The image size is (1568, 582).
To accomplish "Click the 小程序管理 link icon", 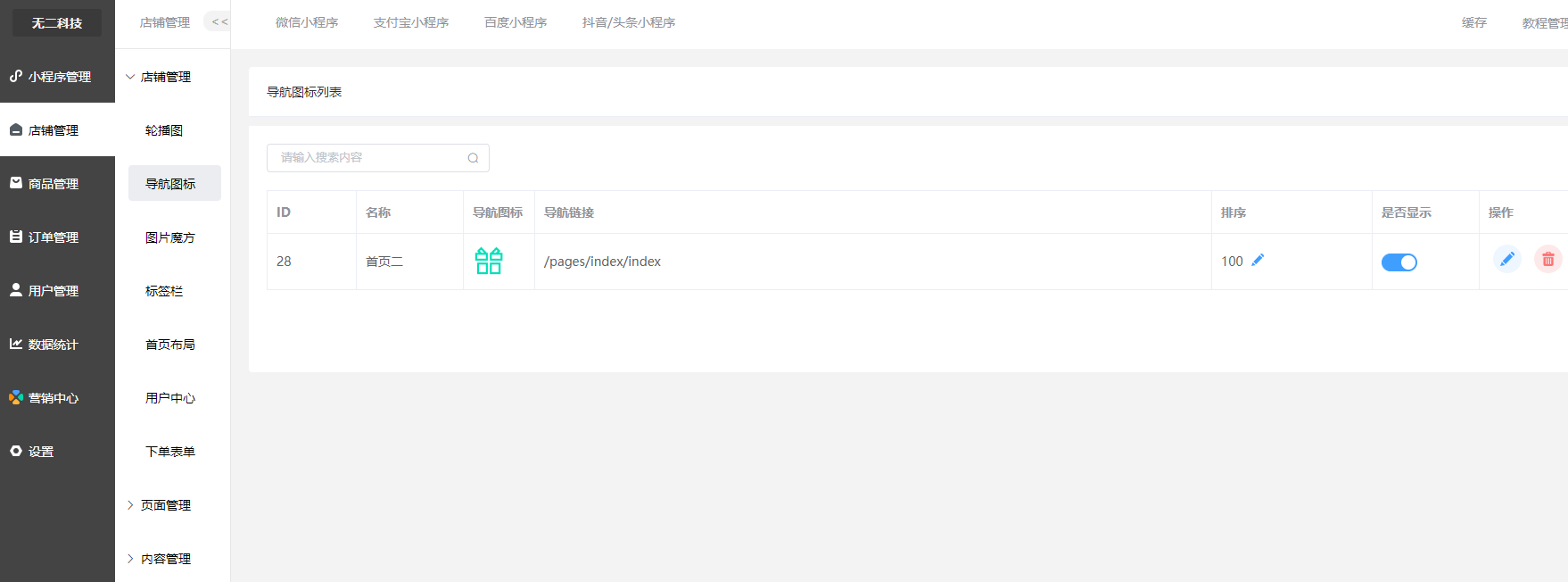I will (x=16, y=76).
